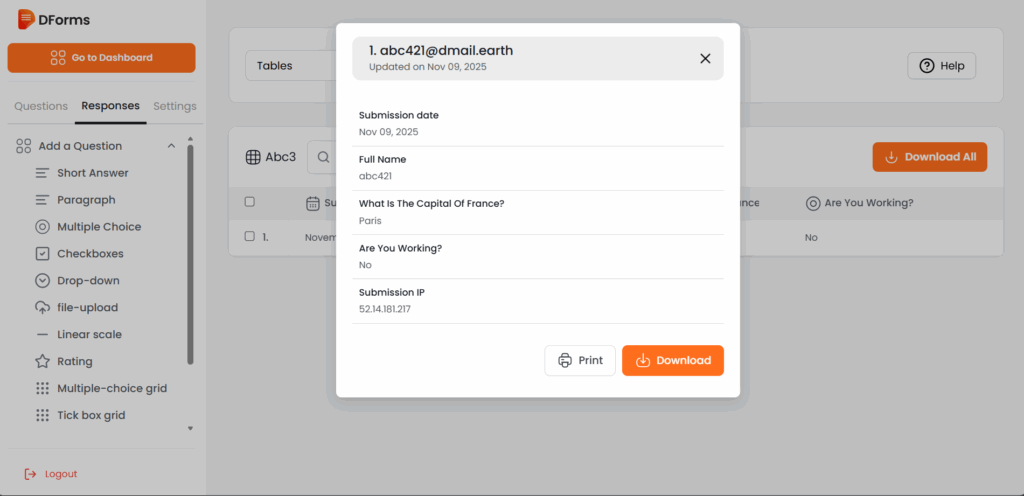Toggle the select-all checkbox in table header
The height and width of the screenshot is (496, 1024).
(250, 202)
